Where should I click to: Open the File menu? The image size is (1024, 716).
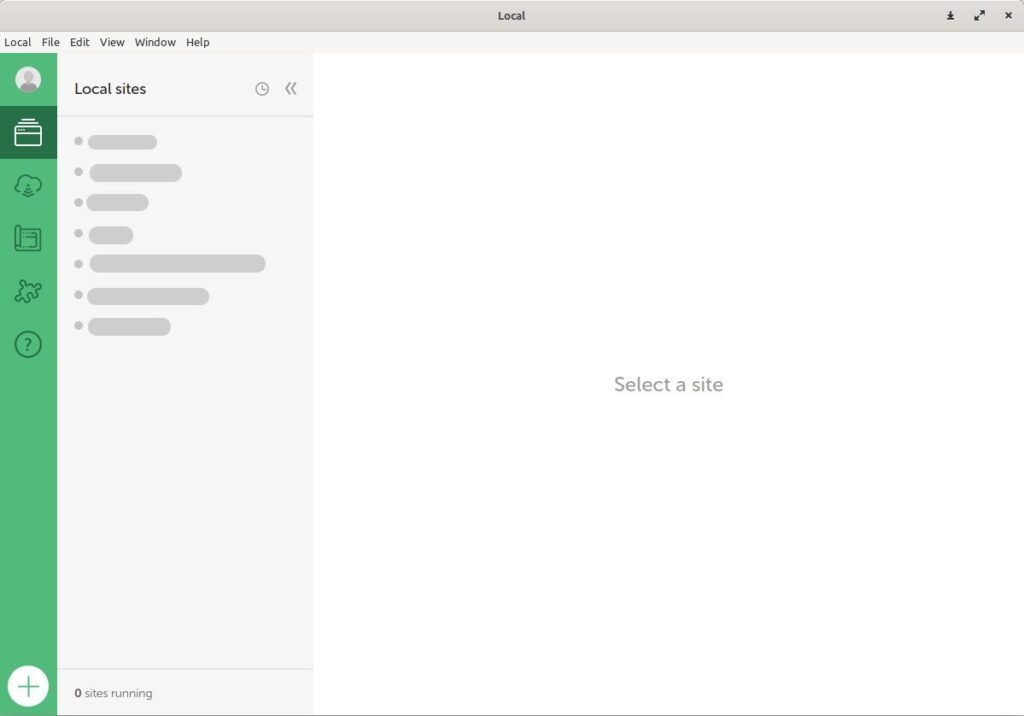(50, 42)
